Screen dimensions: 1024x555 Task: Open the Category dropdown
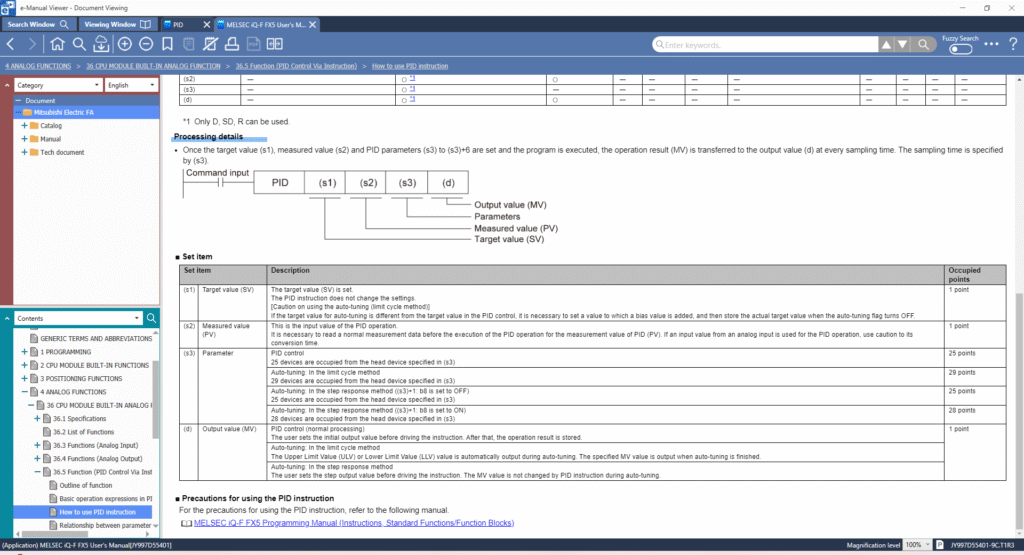(57, 85)
